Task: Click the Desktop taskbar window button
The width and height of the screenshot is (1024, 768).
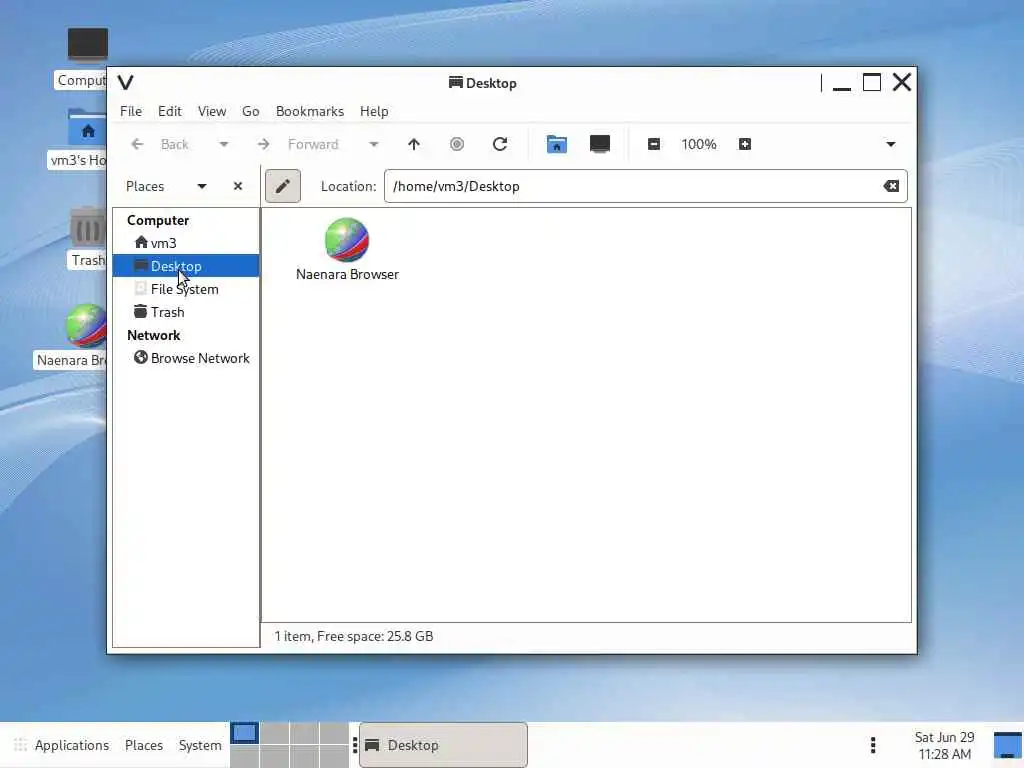Action: pyautogui.click(x=443, y=745)
